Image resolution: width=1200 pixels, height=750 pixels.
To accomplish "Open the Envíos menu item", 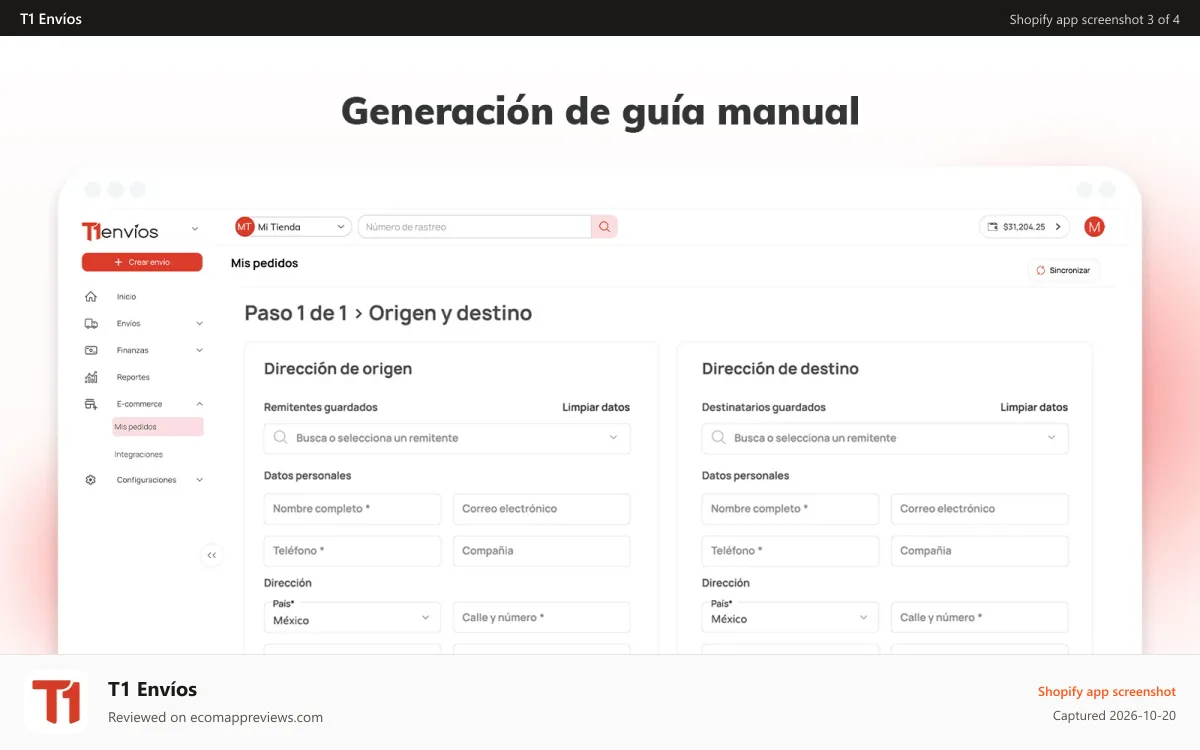I will point(128,324).
